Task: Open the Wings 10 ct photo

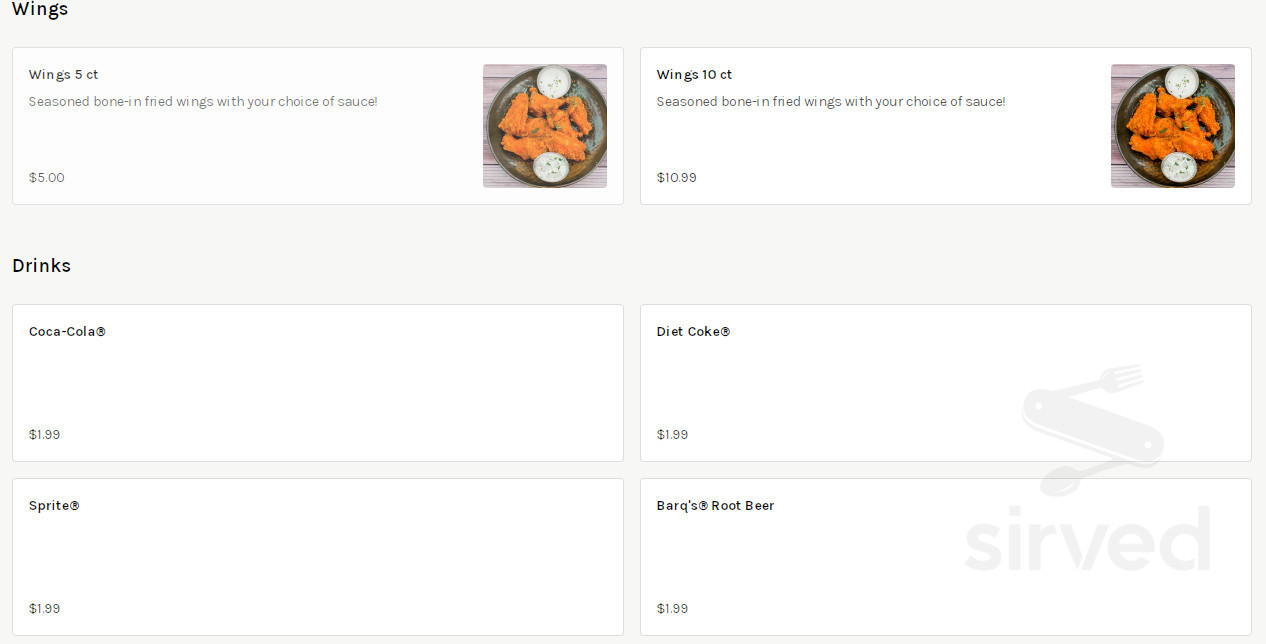Action: [x=1172, y=126]
